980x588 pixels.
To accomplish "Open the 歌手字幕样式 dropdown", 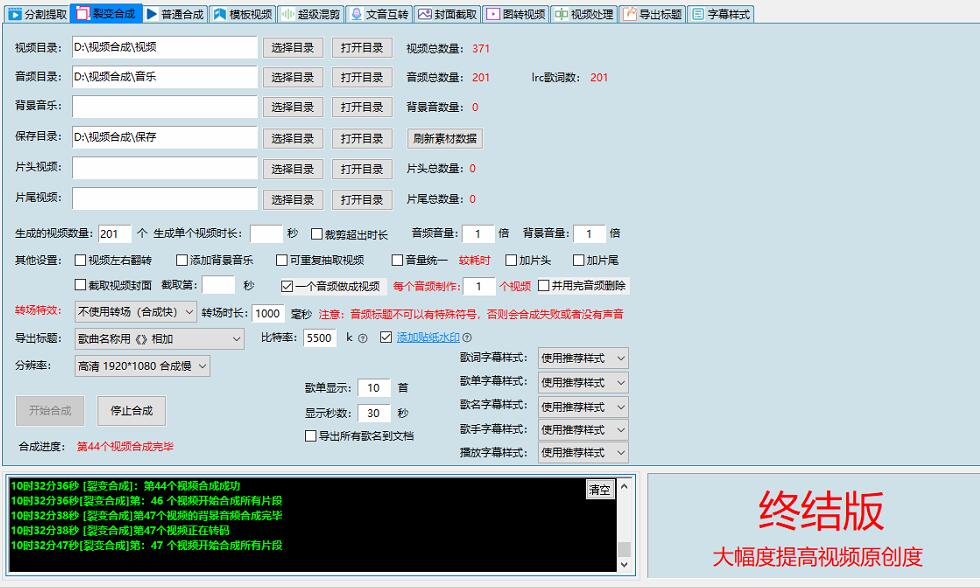I will 582,430.
